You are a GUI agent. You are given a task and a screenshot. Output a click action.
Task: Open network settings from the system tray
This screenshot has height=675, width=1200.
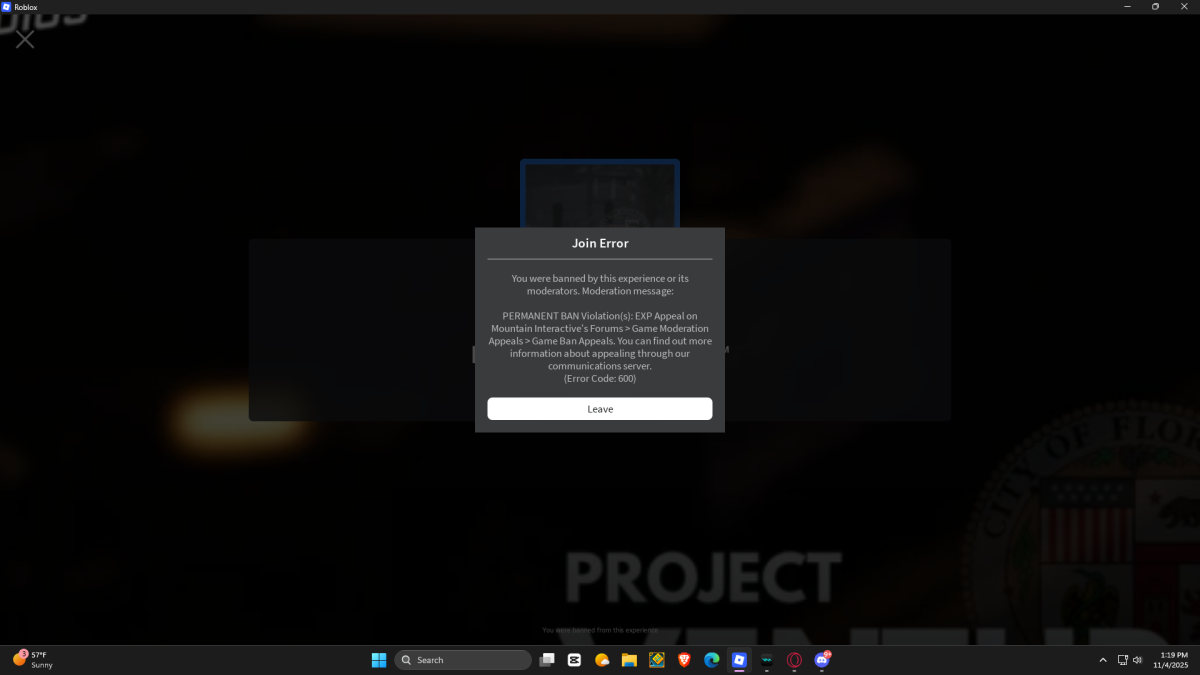click(x=1123, y=660)
